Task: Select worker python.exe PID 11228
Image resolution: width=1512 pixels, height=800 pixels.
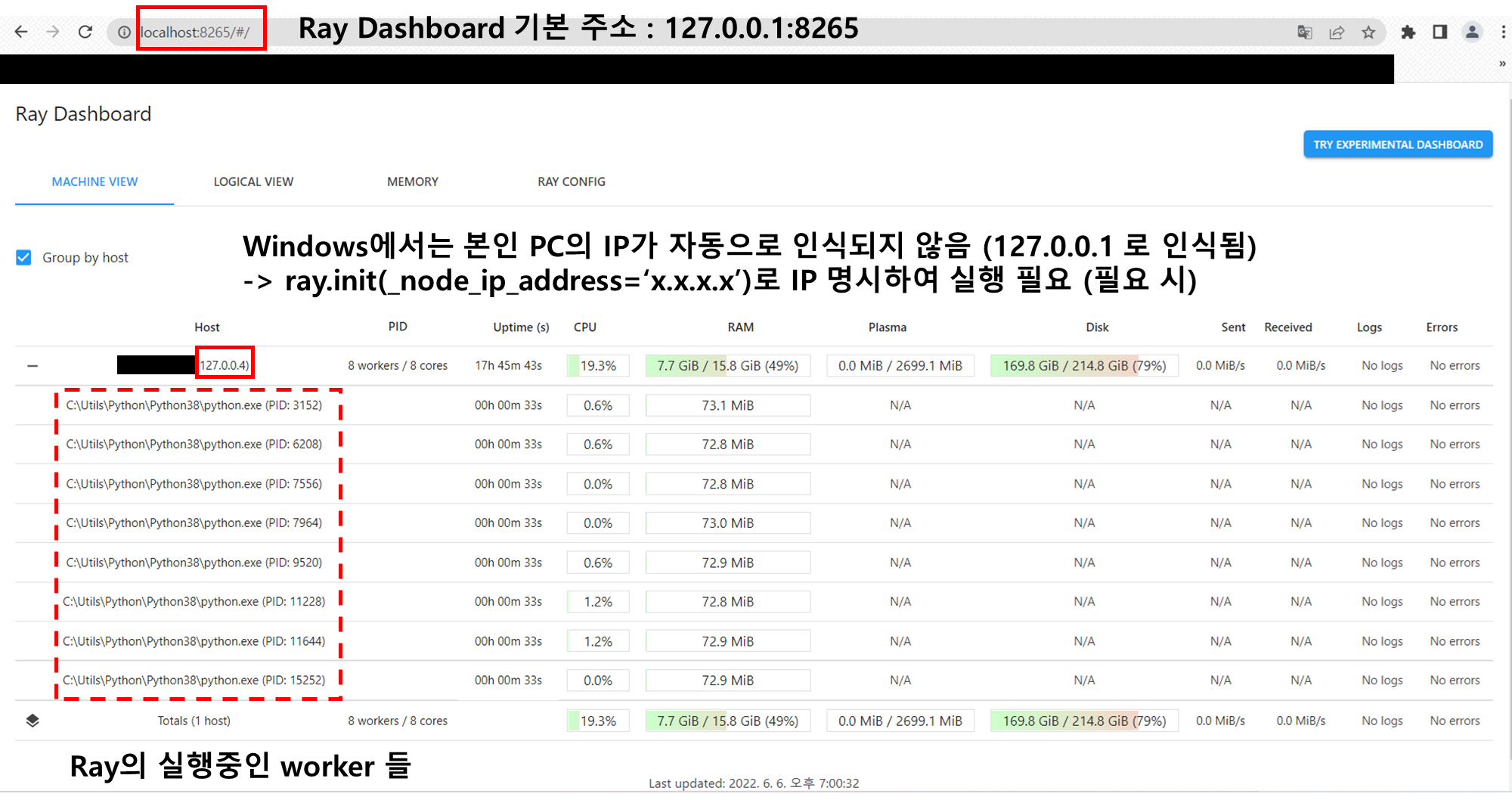Action: coord(194,602)
